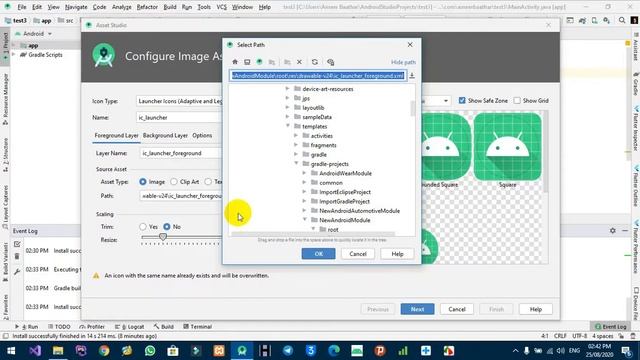Screen dimensions: 640x360
Task: Expand the AndroidWearModule folder
Action: [x=304, y=173]
